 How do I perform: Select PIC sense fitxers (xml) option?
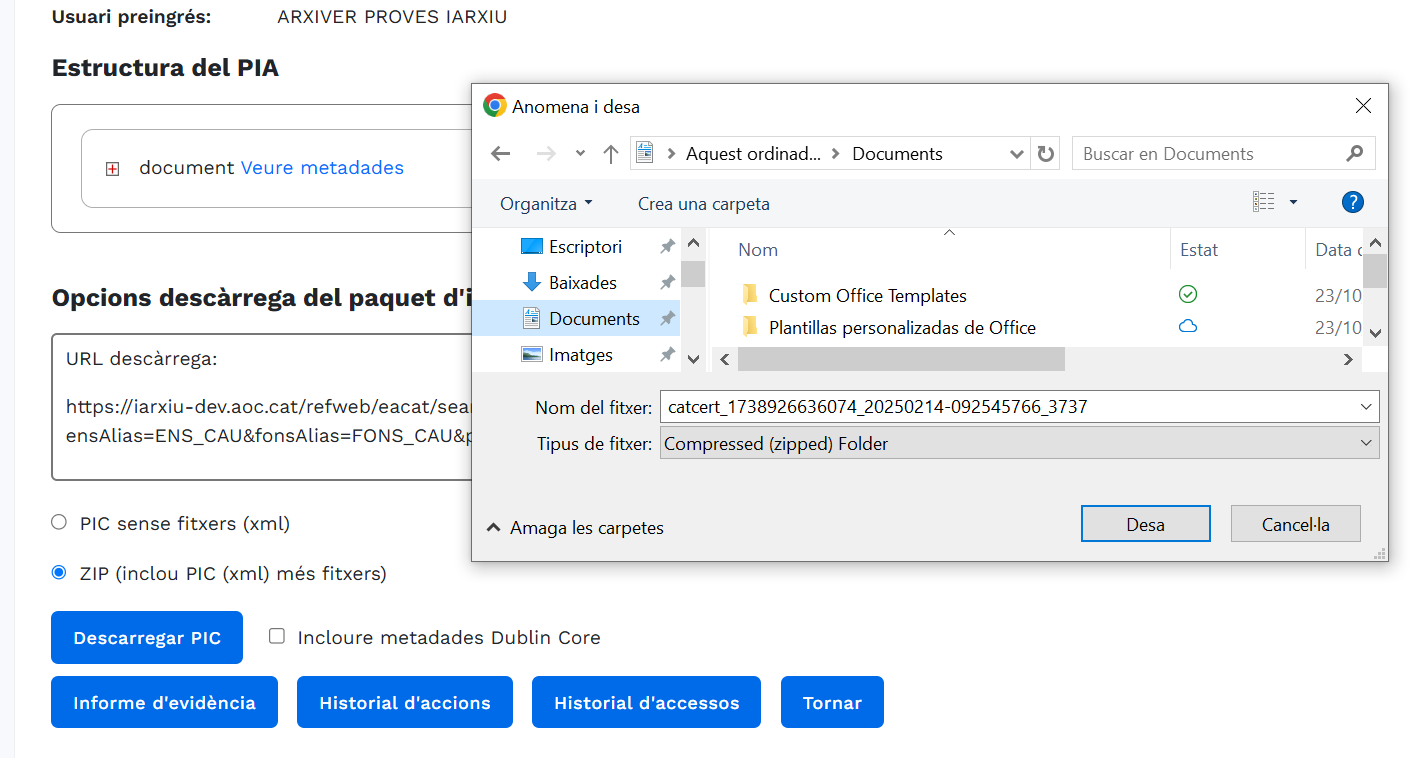(x=59, y=522)
